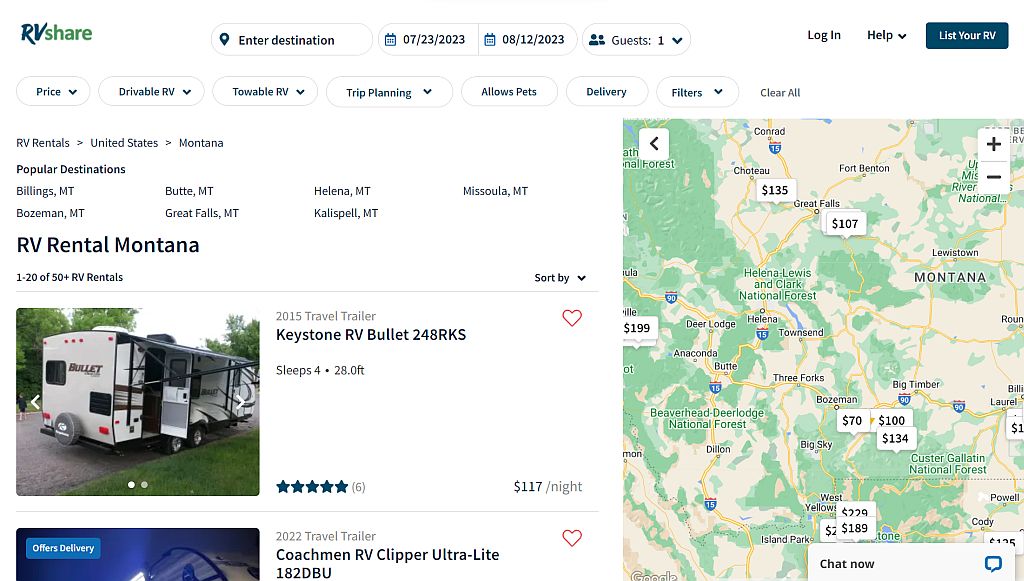Click the List Your RV button
The image size is (1024, 581).
point(967,35)
